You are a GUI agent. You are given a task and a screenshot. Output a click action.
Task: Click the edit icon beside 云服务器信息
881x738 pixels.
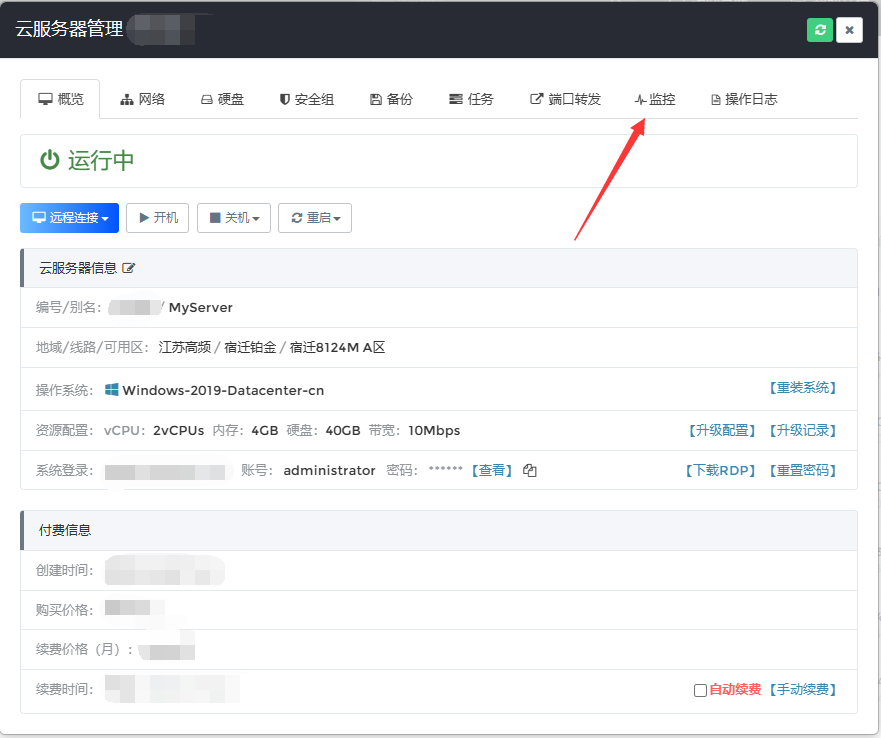(x=129, y=268)
